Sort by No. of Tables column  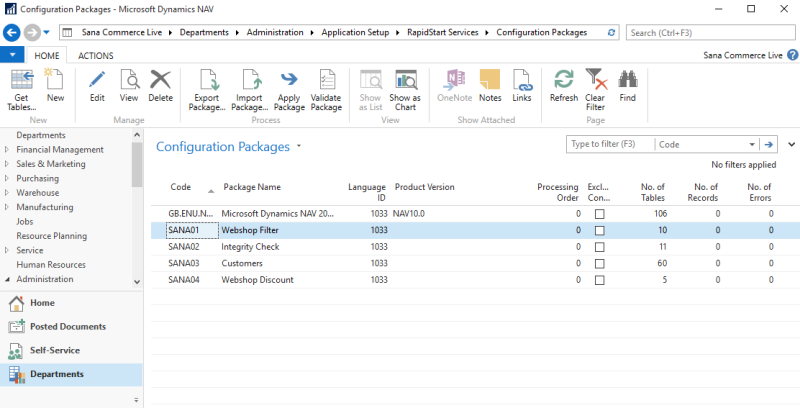[x=653, y=192]
